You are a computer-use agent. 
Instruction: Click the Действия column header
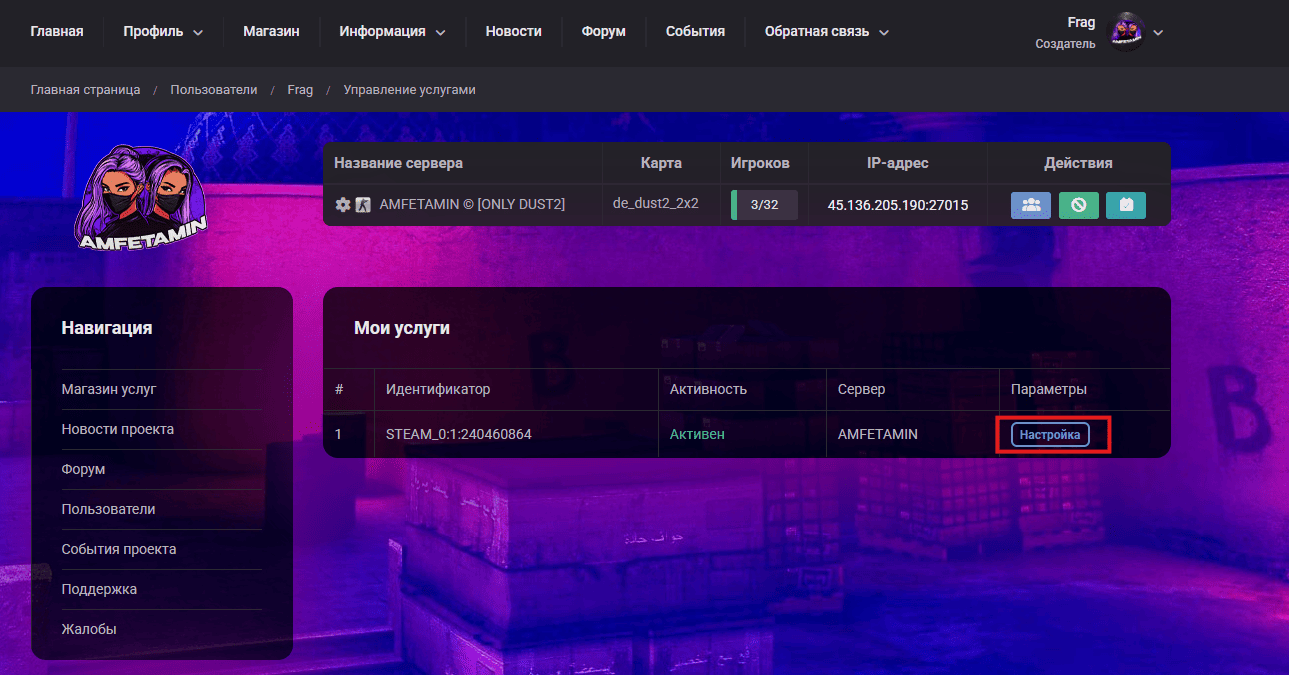tap(1078, 163)
